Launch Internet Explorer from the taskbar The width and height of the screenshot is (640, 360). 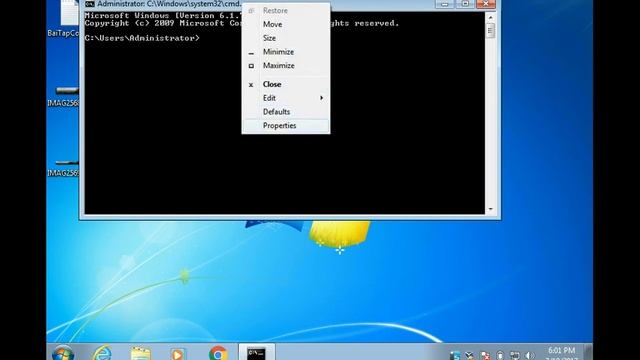102,353
